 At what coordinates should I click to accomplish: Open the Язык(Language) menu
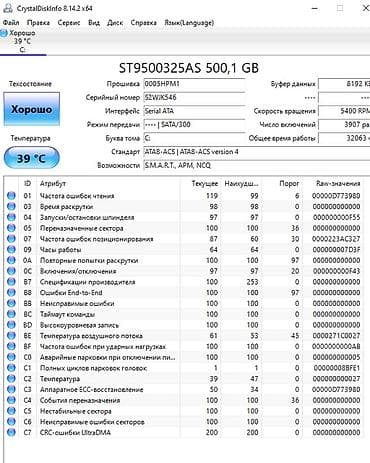[189, 23]
